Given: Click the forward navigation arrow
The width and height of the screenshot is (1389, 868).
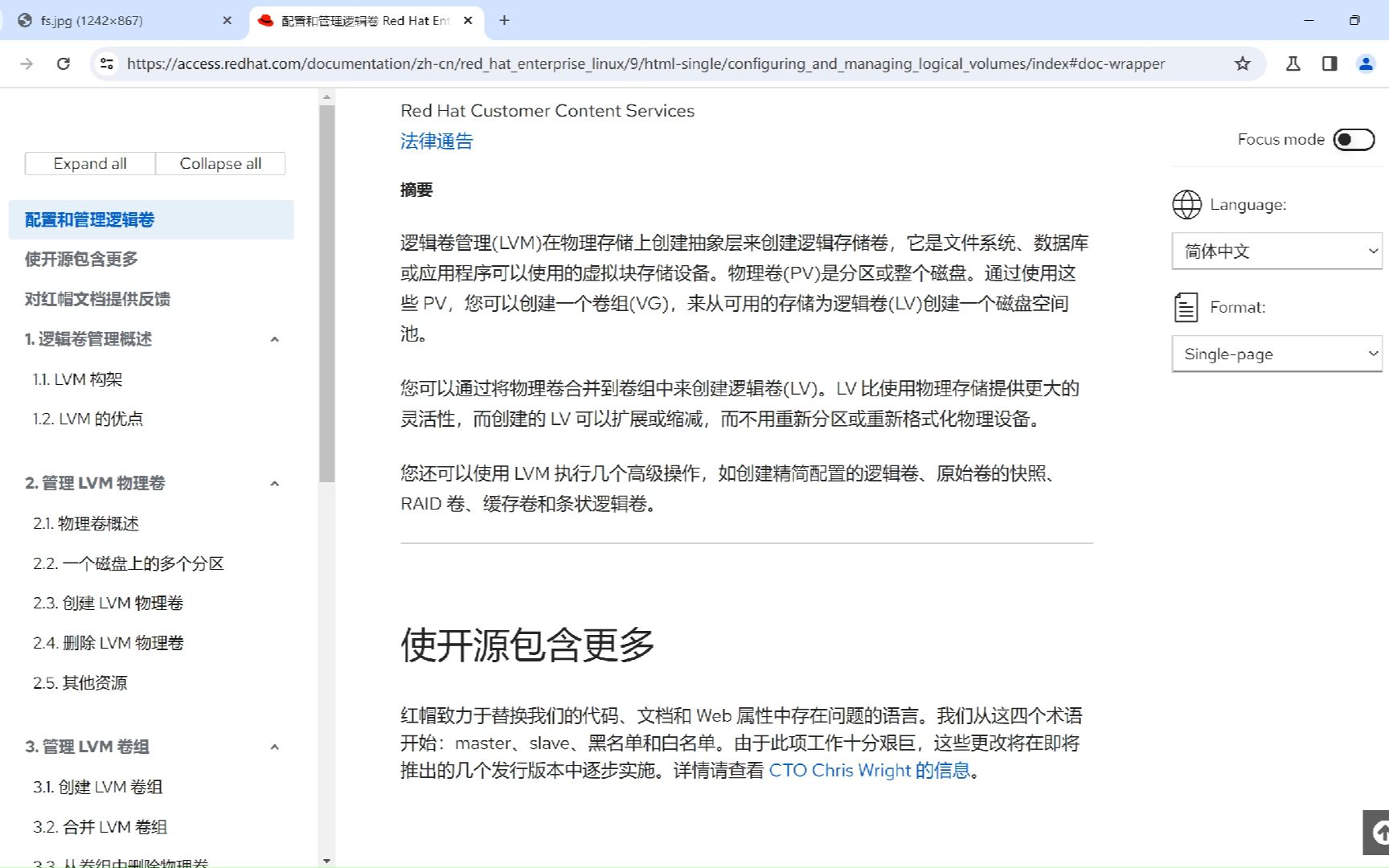Looking at the screenshot, I should (27, 63).
